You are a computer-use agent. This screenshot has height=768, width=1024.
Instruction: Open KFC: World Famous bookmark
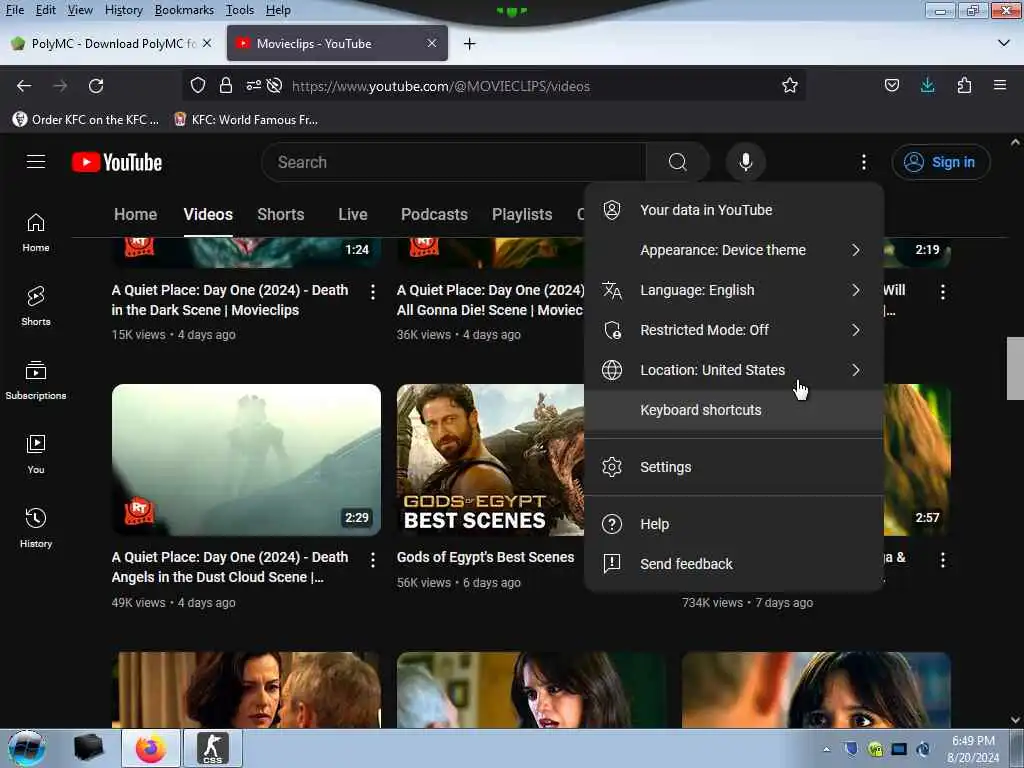246,120
